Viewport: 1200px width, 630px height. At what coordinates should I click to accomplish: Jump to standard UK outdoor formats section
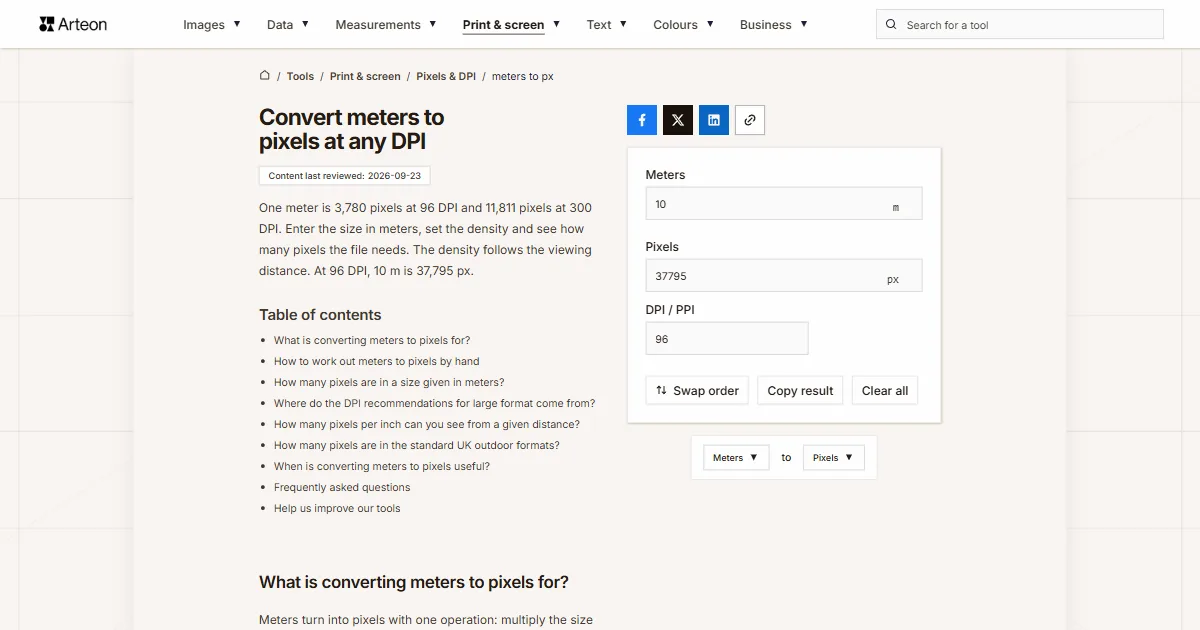pyautogui.click(x=417, y=445)
